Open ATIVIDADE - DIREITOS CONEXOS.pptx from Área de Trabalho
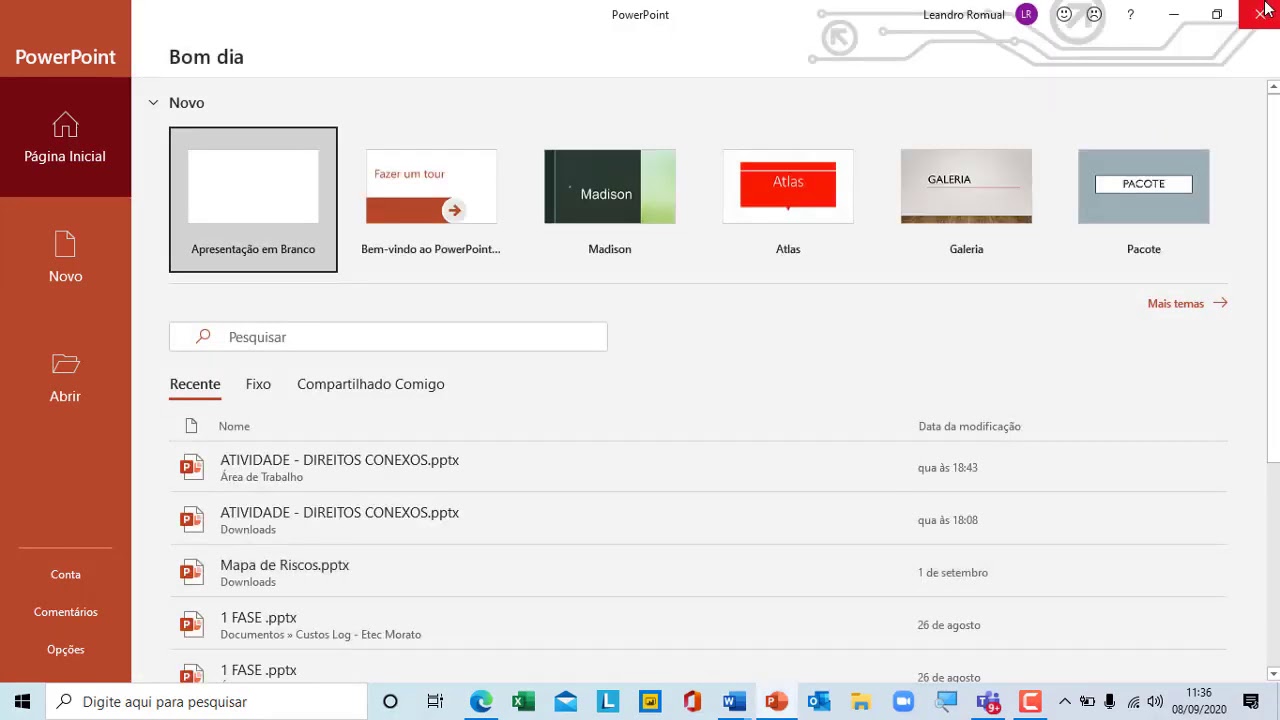1280x720 pixels. pyautogui.click(x=698, y=467)
